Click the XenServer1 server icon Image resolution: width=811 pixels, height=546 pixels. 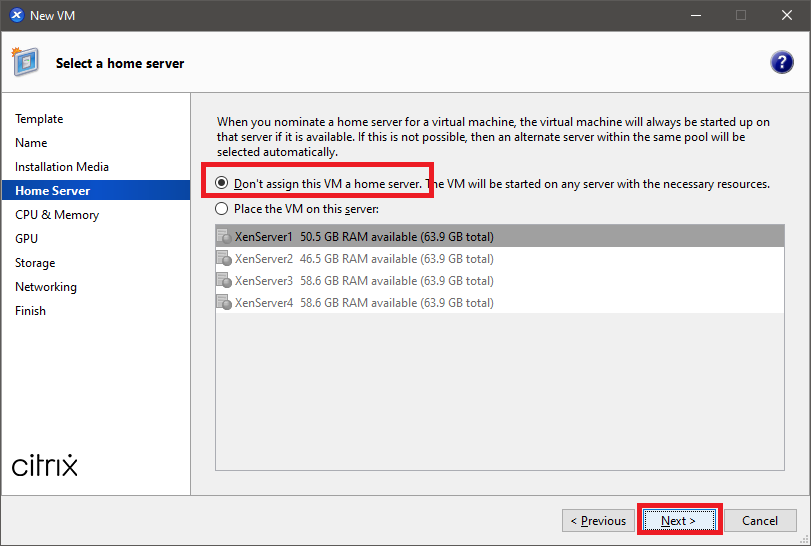224,237
